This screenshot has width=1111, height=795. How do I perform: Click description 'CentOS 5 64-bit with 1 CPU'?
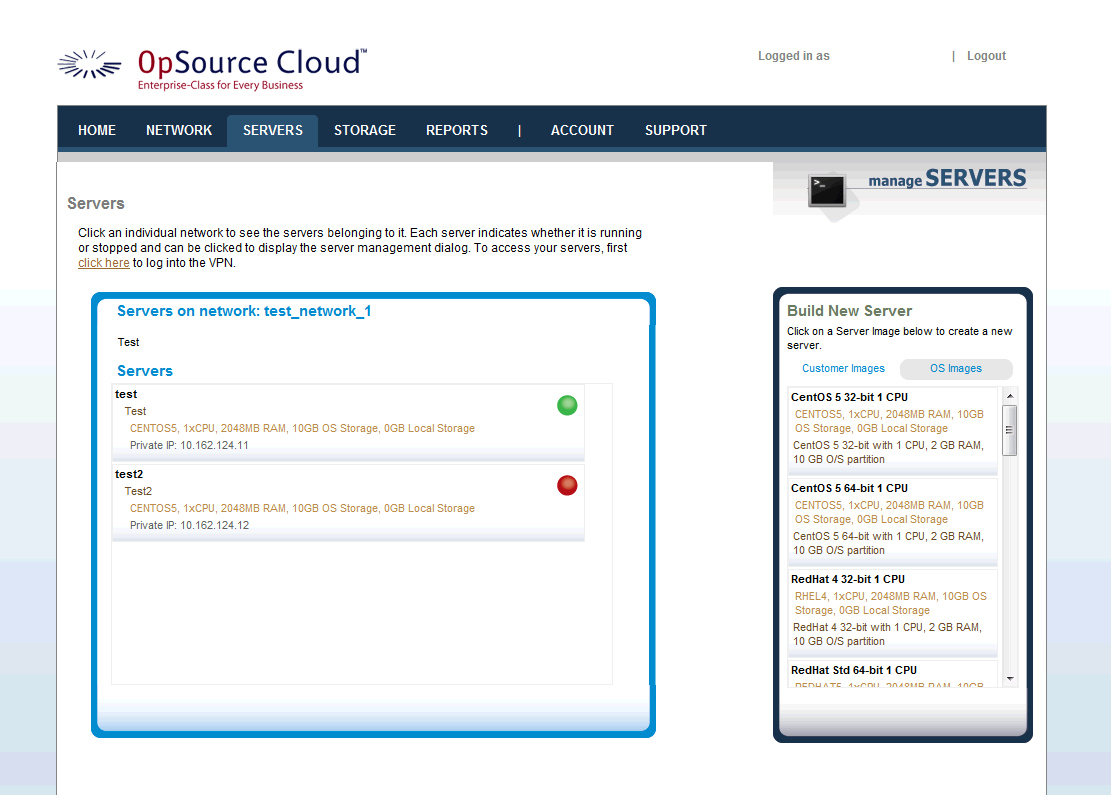coord(889,543)
